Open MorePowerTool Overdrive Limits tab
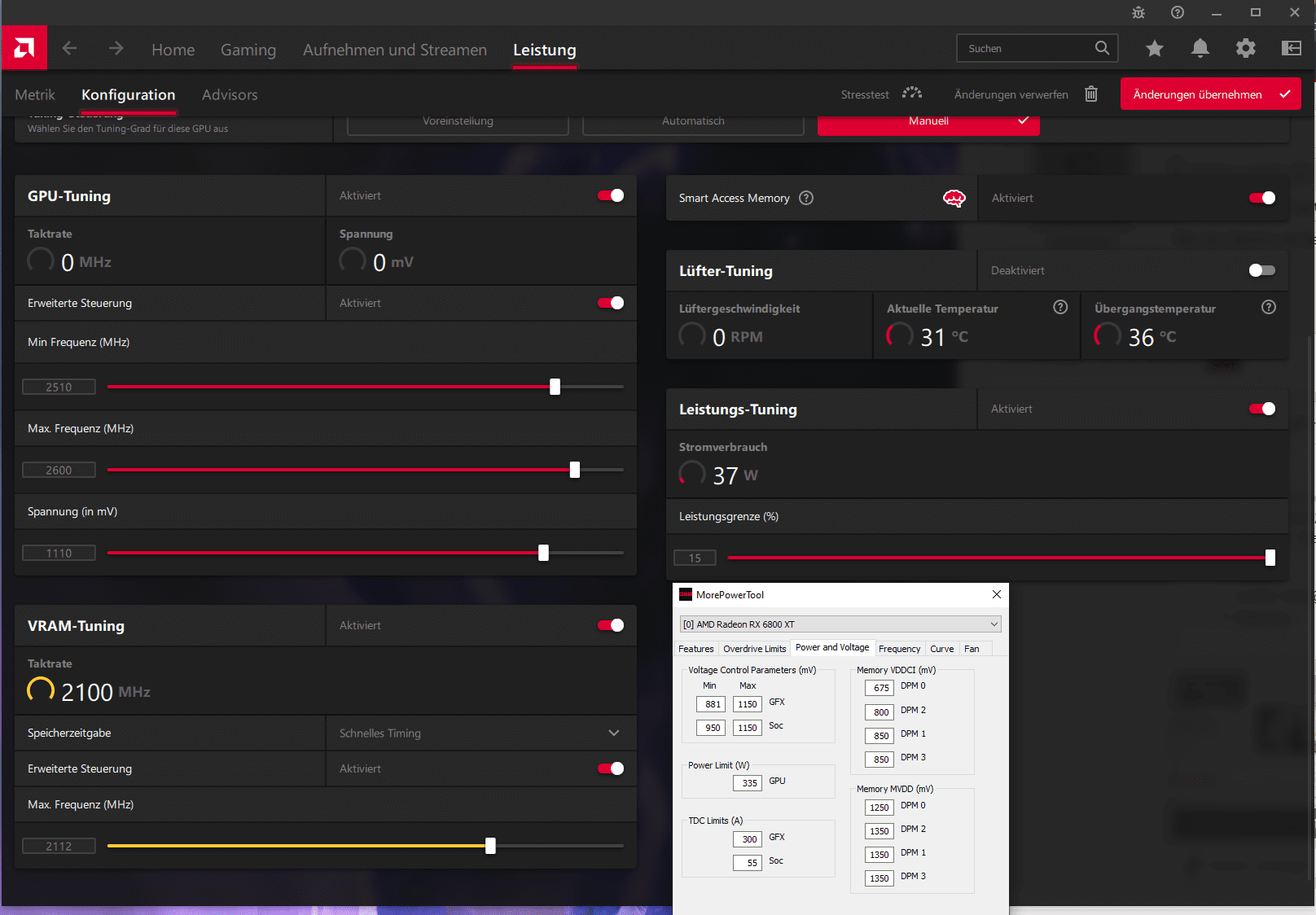1316x915 pixels. click(x=755, y=649)
